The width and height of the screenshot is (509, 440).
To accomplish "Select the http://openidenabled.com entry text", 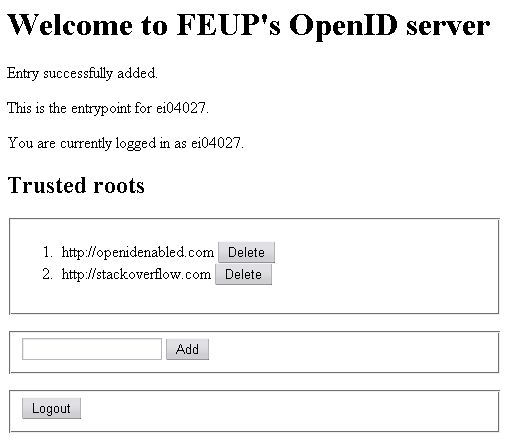I will click(x=138, y=252).
